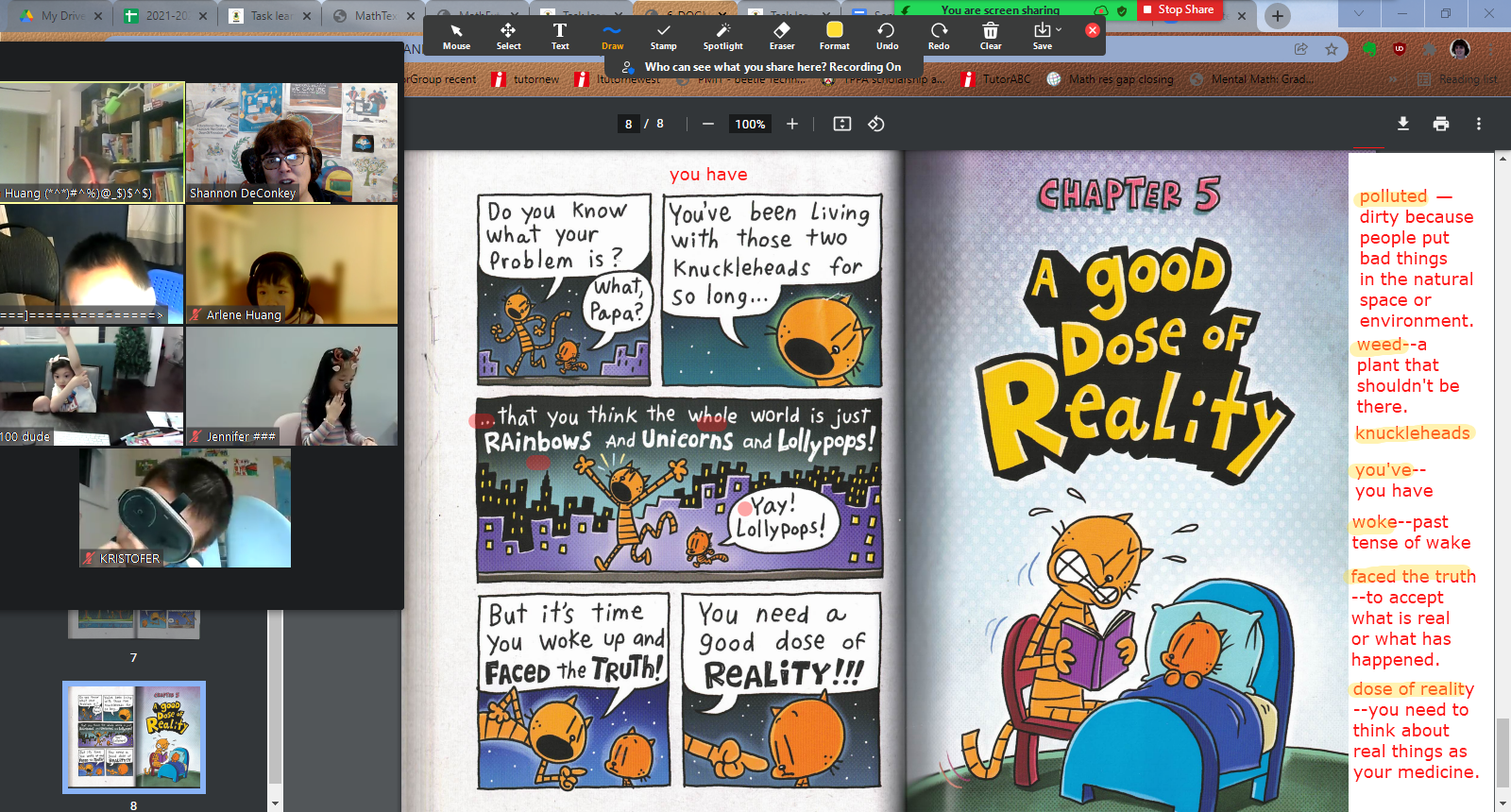Close the Zoom annotation toolbar
Screen dimensions: 1511x812
(1093, 30)
